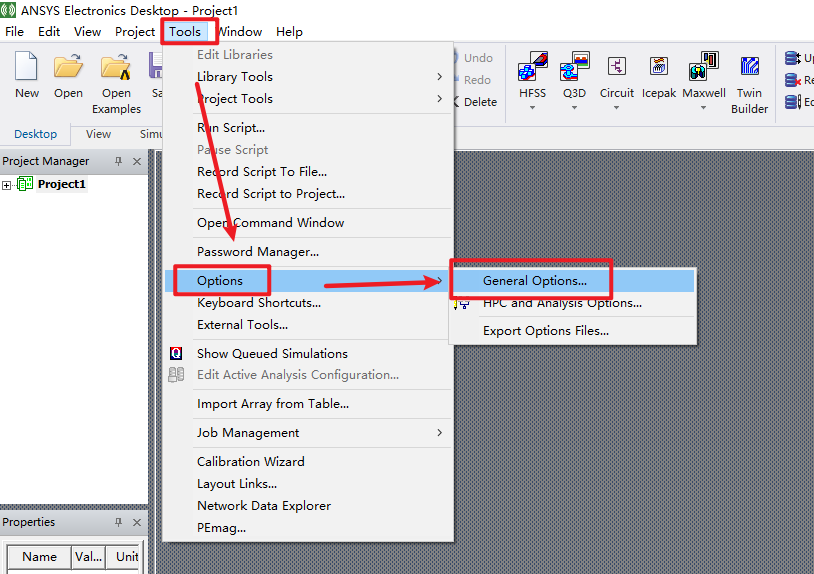
Task: Choose HPC and Analysis Options...
Action: coord(562,303)
